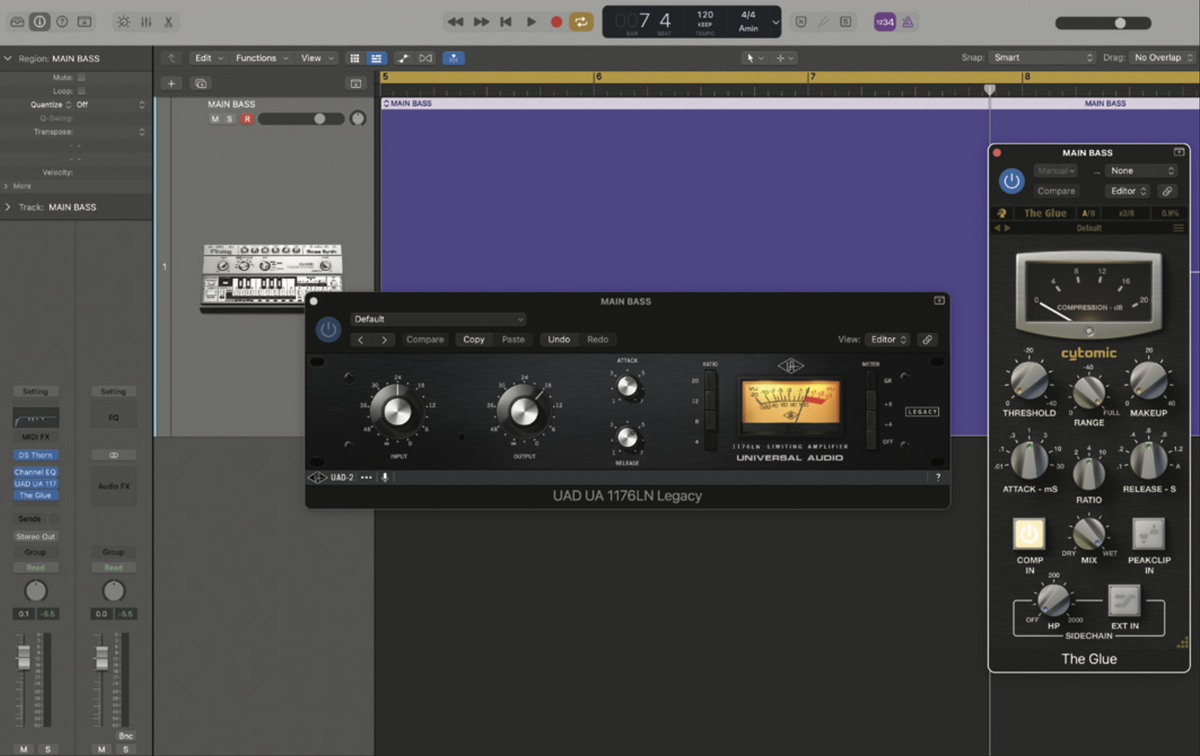Open the Default preset dropdown in 1176LN
The height and width of the screenshot is (756, 1200).
point(438,319)
